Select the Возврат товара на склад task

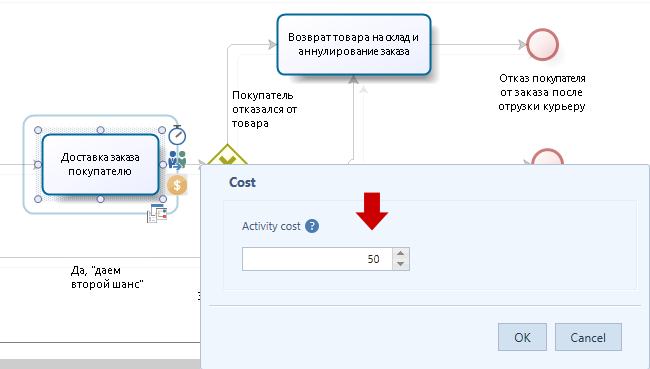point(354,44)
